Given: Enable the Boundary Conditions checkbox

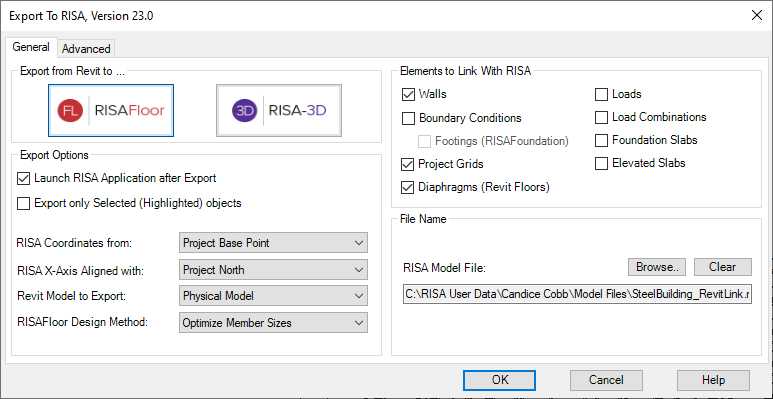Looking at the screenshot, I should [408, 118].
